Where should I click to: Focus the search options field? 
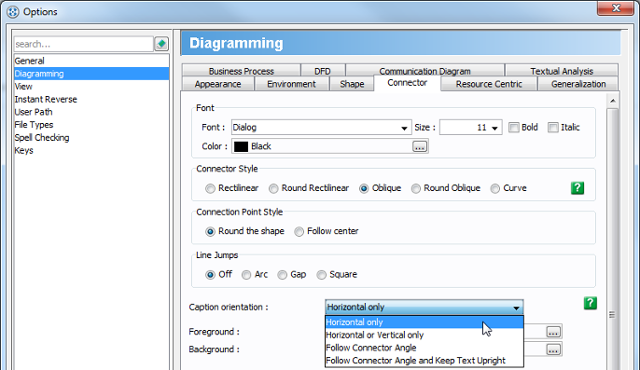click(x=84, y=44)
